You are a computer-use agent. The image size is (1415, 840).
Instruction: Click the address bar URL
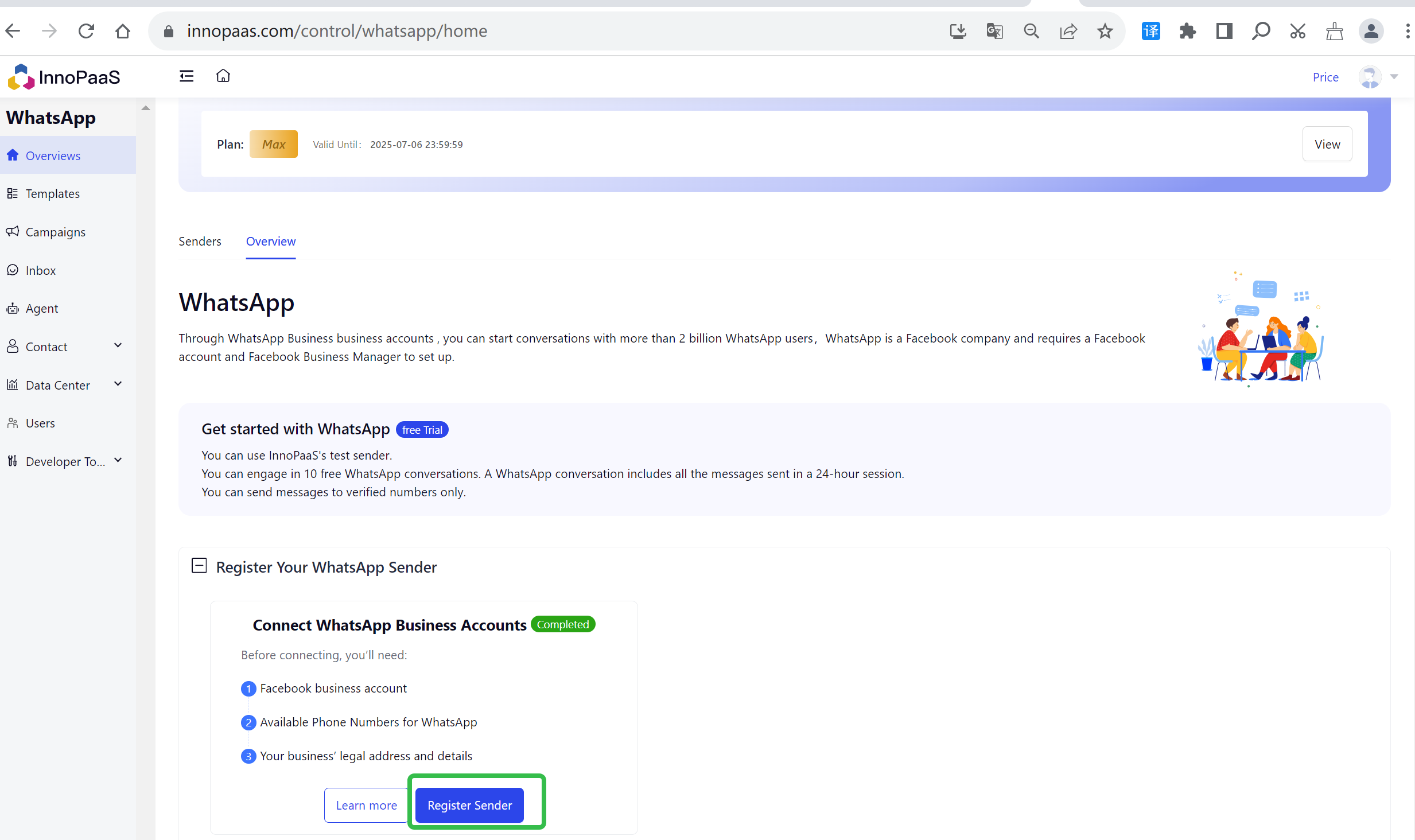tap(337, 31)
